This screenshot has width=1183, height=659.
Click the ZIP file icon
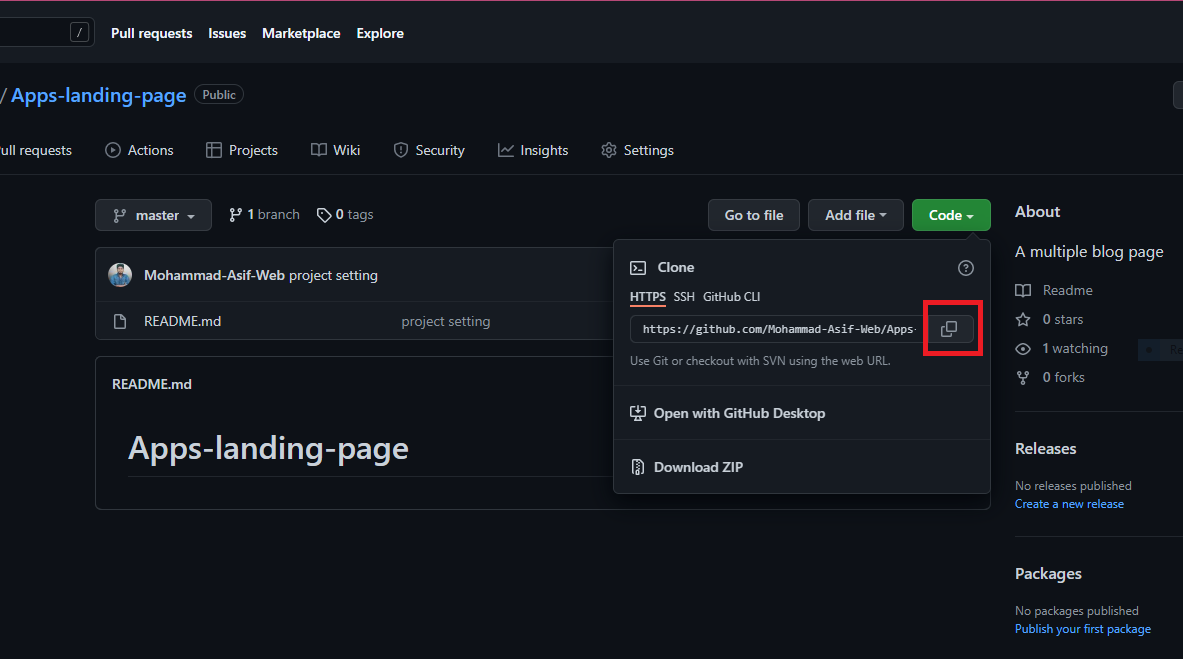pos(638,467)
